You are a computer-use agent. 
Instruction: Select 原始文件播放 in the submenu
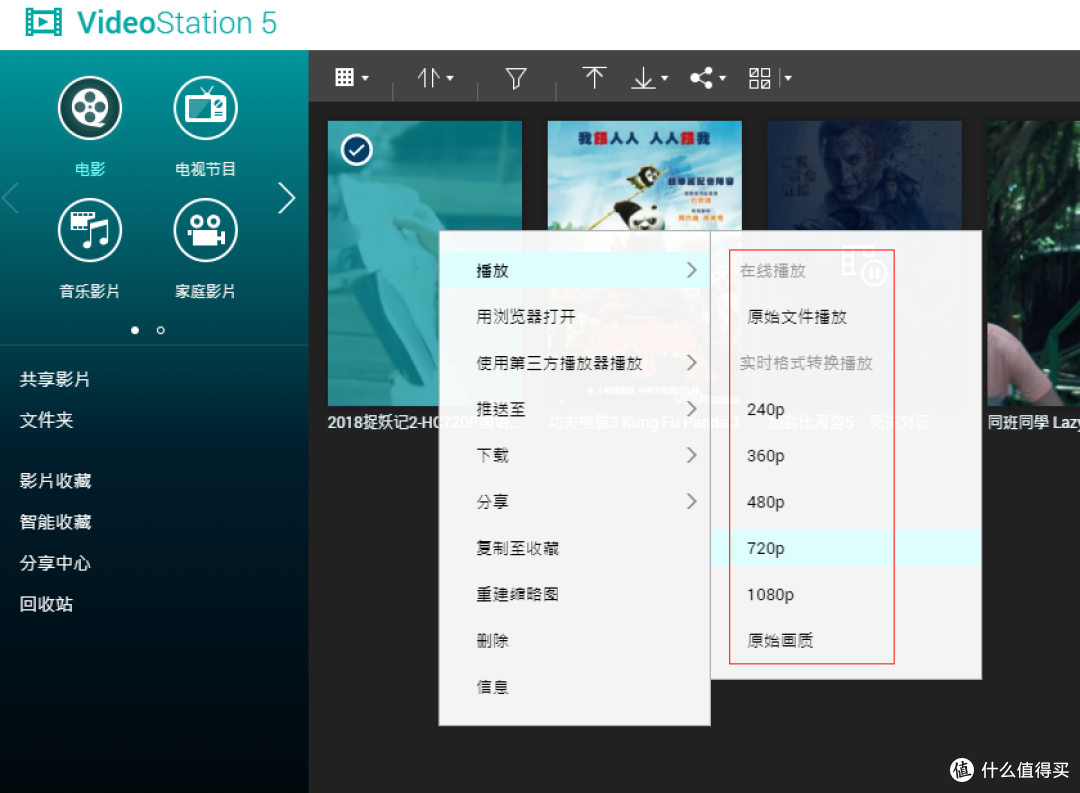(846, 316)
